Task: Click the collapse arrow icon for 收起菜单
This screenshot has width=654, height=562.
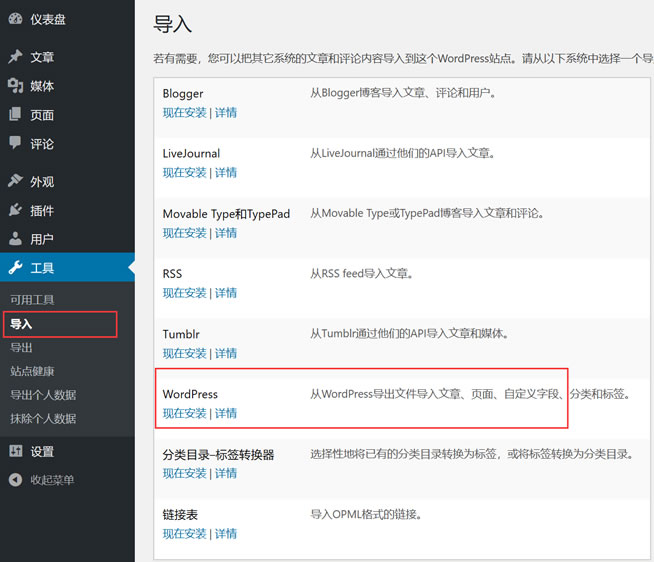Action: [15, 480]
